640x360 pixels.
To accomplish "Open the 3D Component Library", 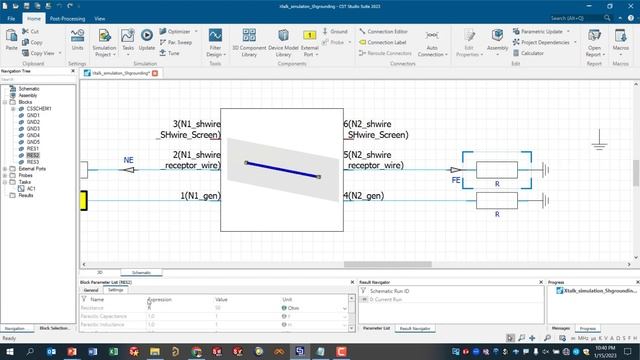I will (x=249, y=43).
